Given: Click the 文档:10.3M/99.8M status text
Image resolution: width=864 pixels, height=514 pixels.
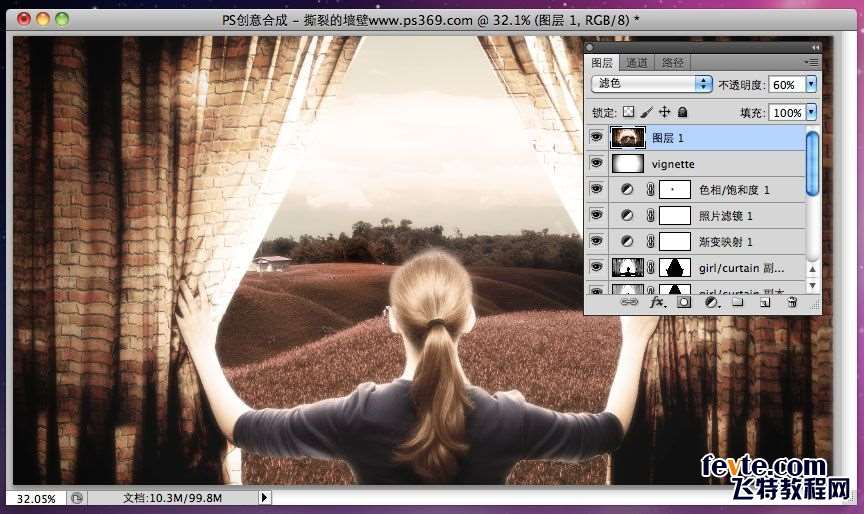Looking at the screenshot, I should (172, 498).
